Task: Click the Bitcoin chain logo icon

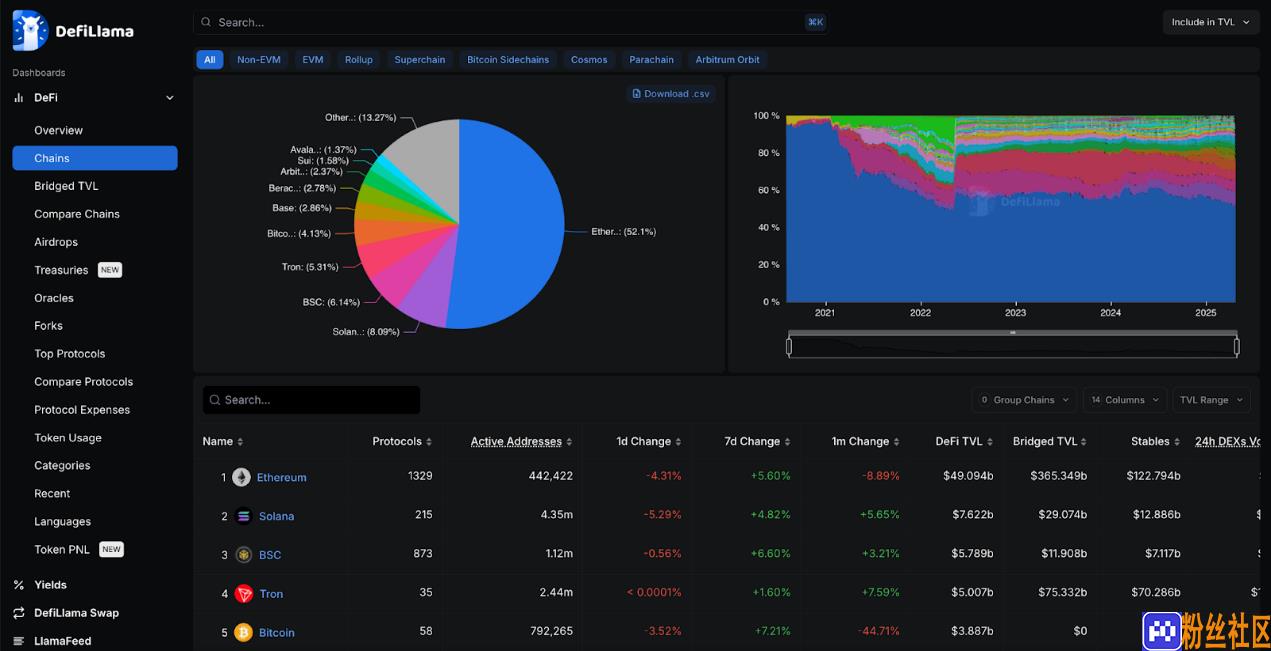Action: coord(243,633)
